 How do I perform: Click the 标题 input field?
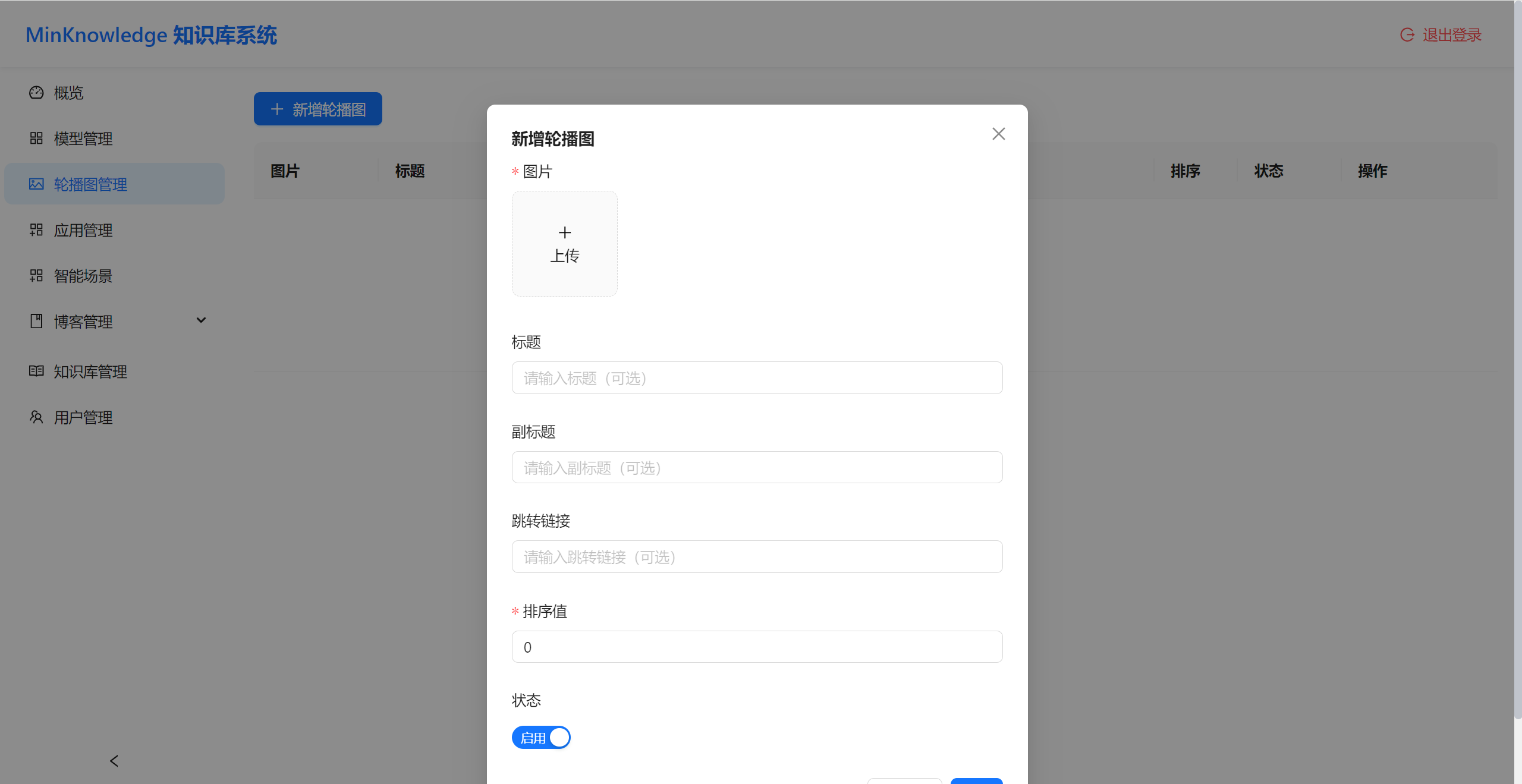point(756,378)
